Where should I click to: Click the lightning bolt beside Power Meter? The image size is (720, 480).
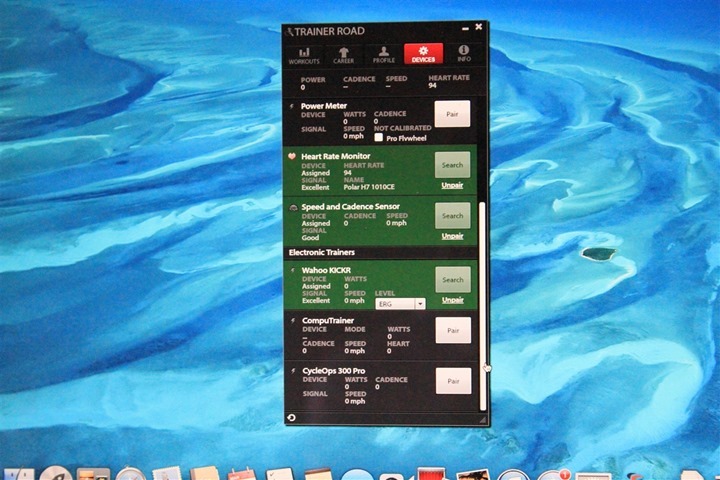(292, 106)
